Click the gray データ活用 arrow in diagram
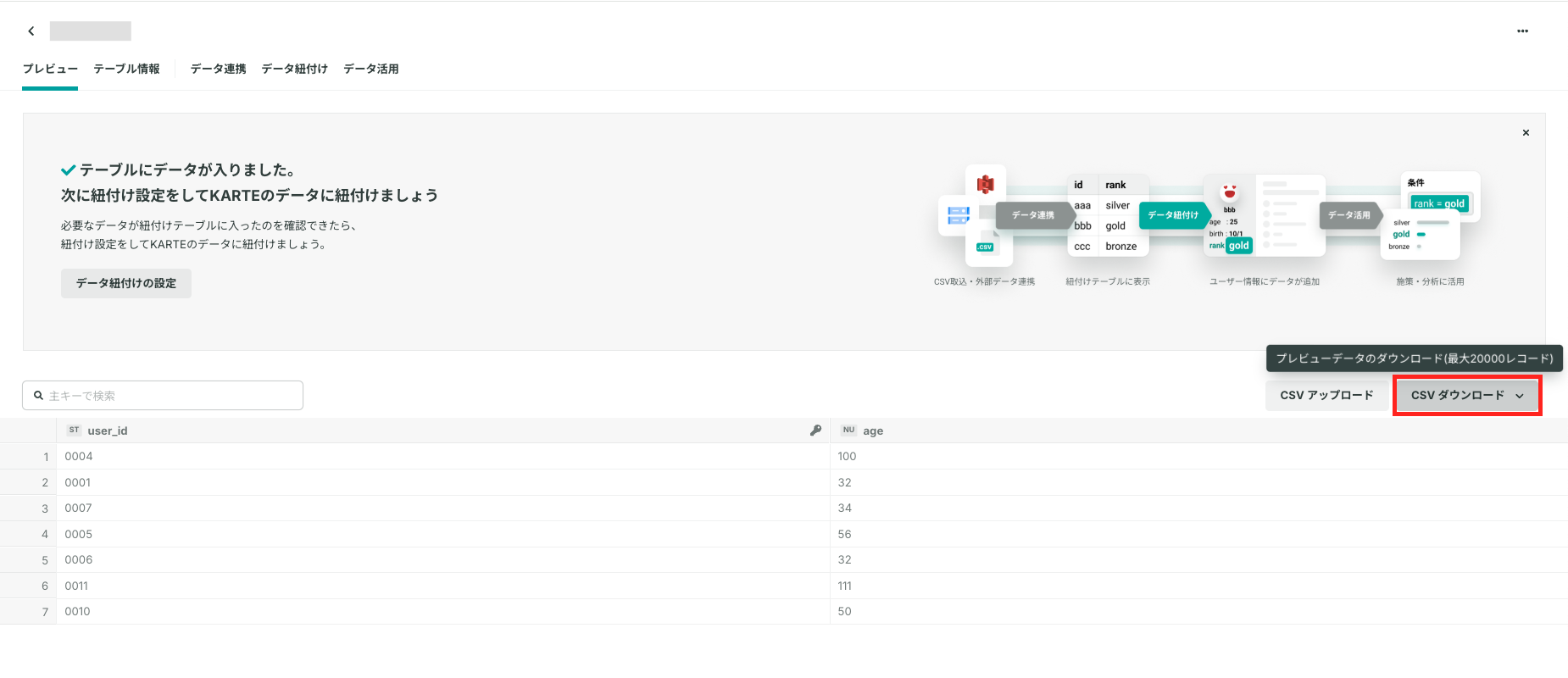This screenshot has height=678, width=1568. (1350, 215)
